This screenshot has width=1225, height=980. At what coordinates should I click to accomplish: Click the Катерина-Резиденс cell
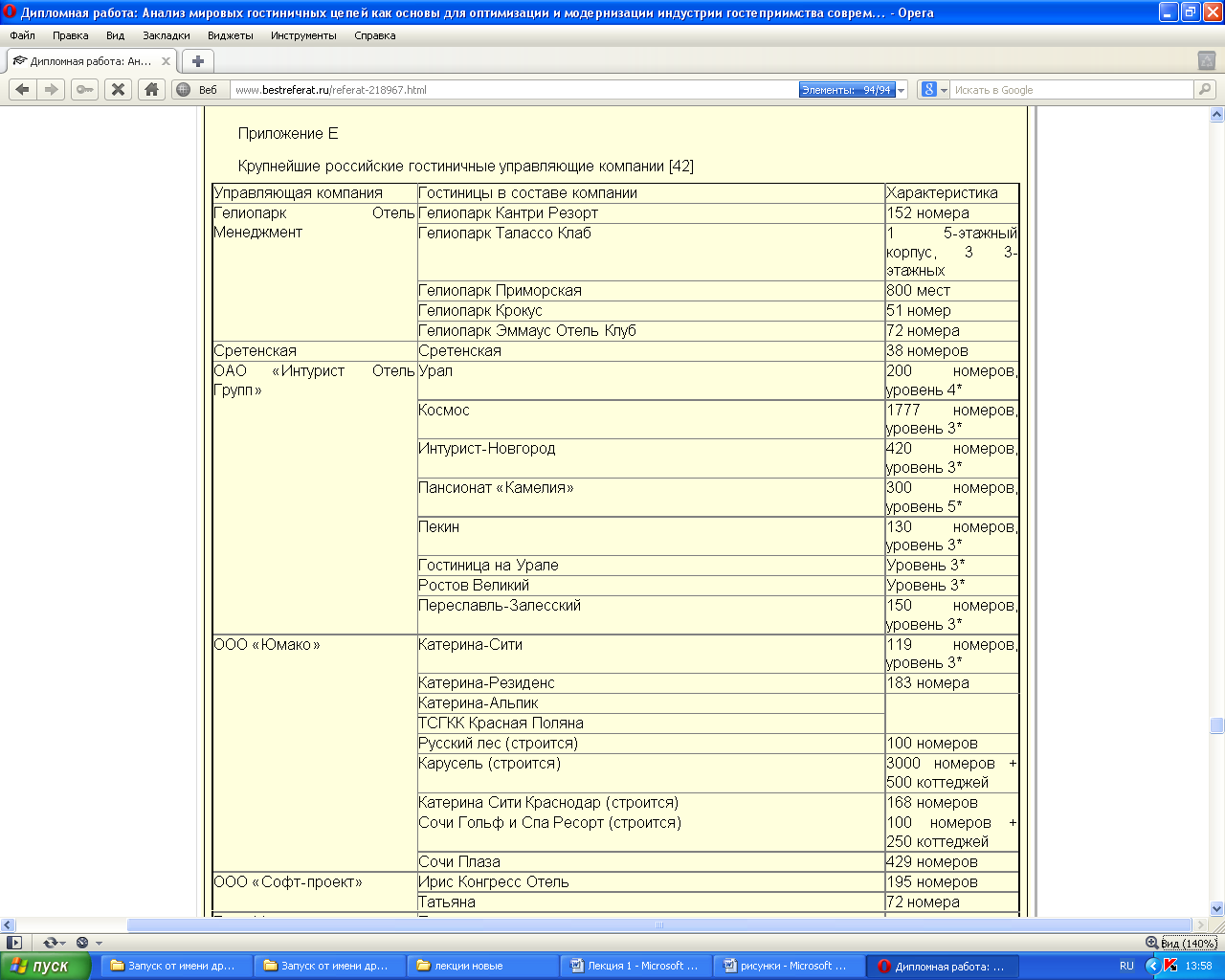pos(651,683)
